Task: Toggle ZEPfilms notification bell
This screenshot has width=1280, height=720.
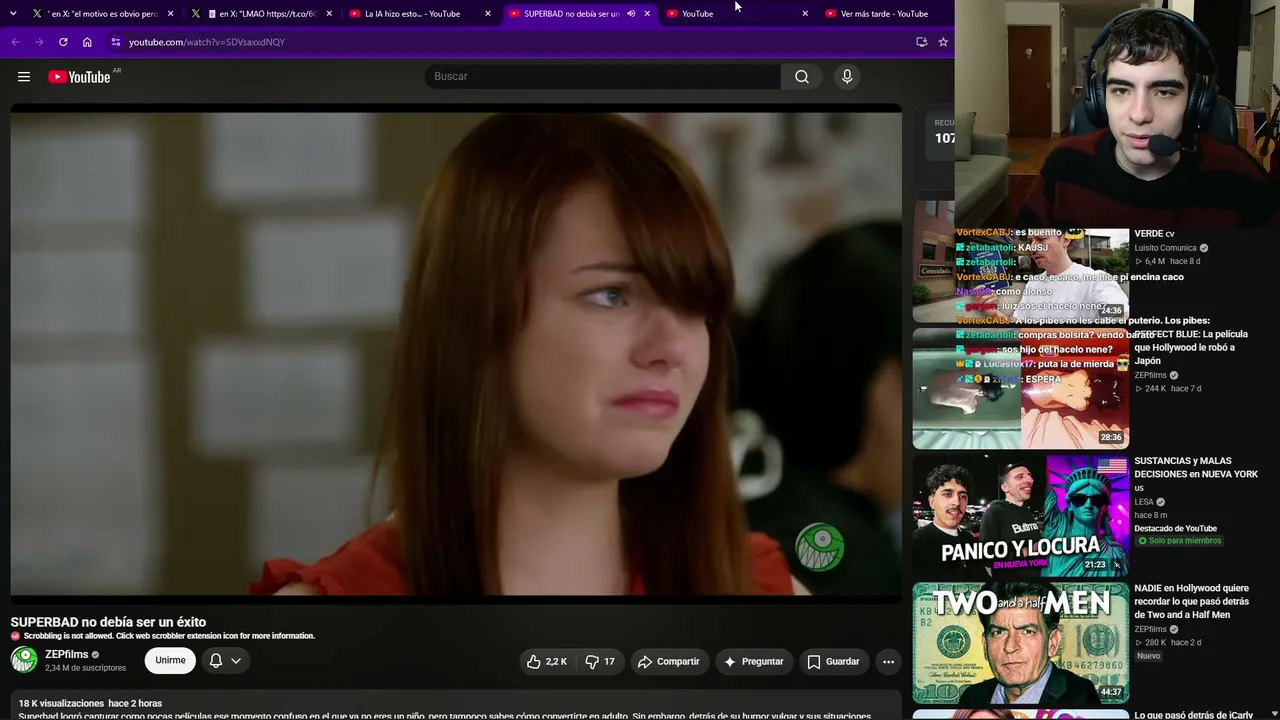Action: pos(216,661)
